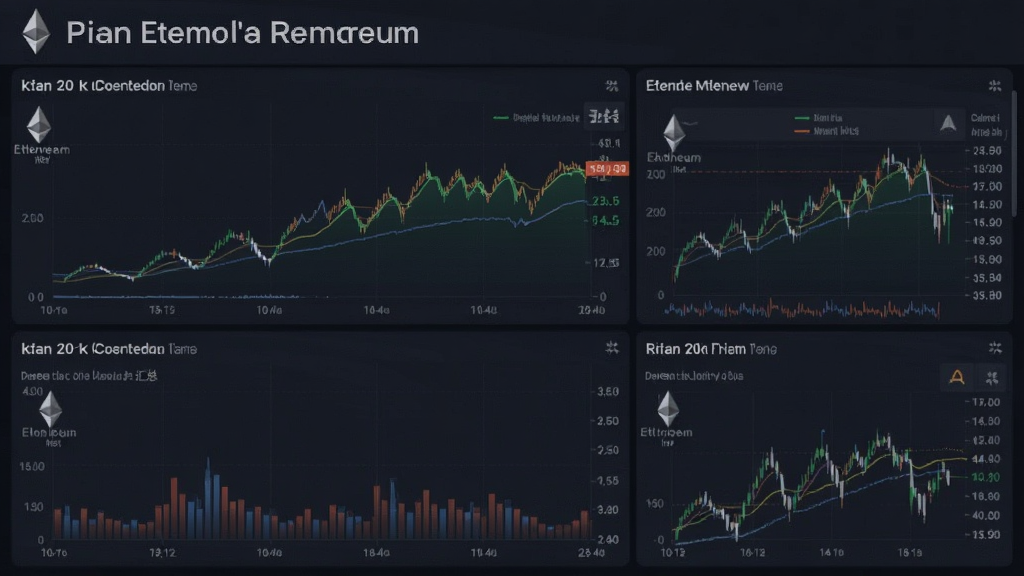Click the vertical scrollbar at the right edge
The width and height of the screenshot is (1024, 576).
click(x=1014, y=153)
